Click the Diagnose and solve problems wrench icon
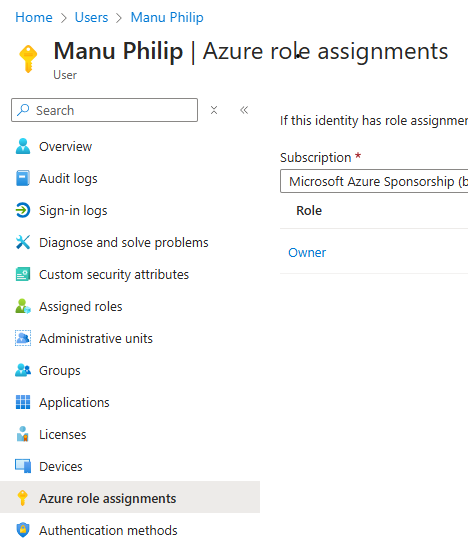468x552 pixels. point(23,242)
